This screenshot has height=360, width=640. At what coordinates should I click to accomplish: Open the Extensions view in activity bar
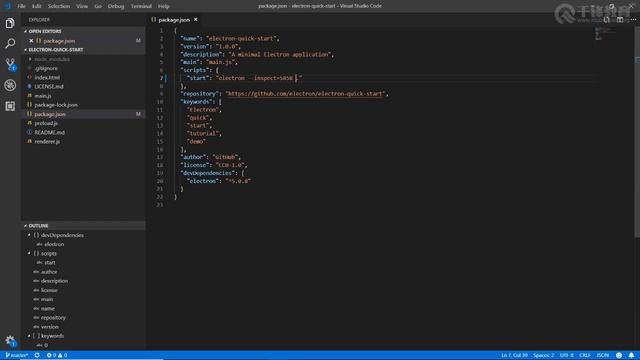point(10,106)
